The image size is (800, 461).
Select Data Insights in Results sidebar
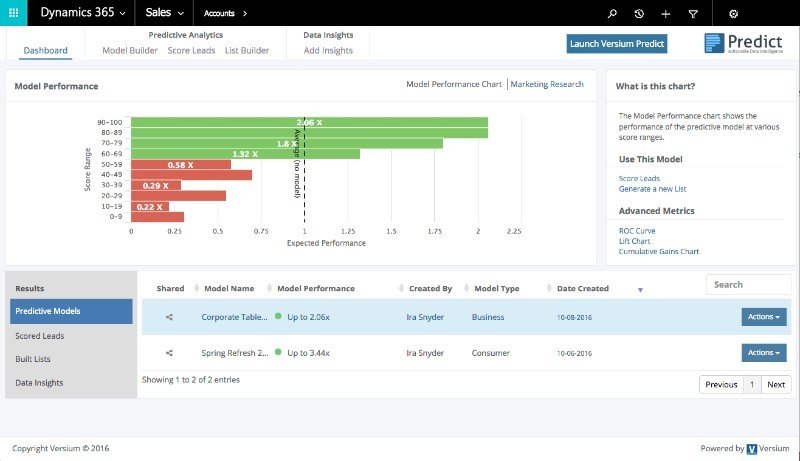(x=39, y=382)
